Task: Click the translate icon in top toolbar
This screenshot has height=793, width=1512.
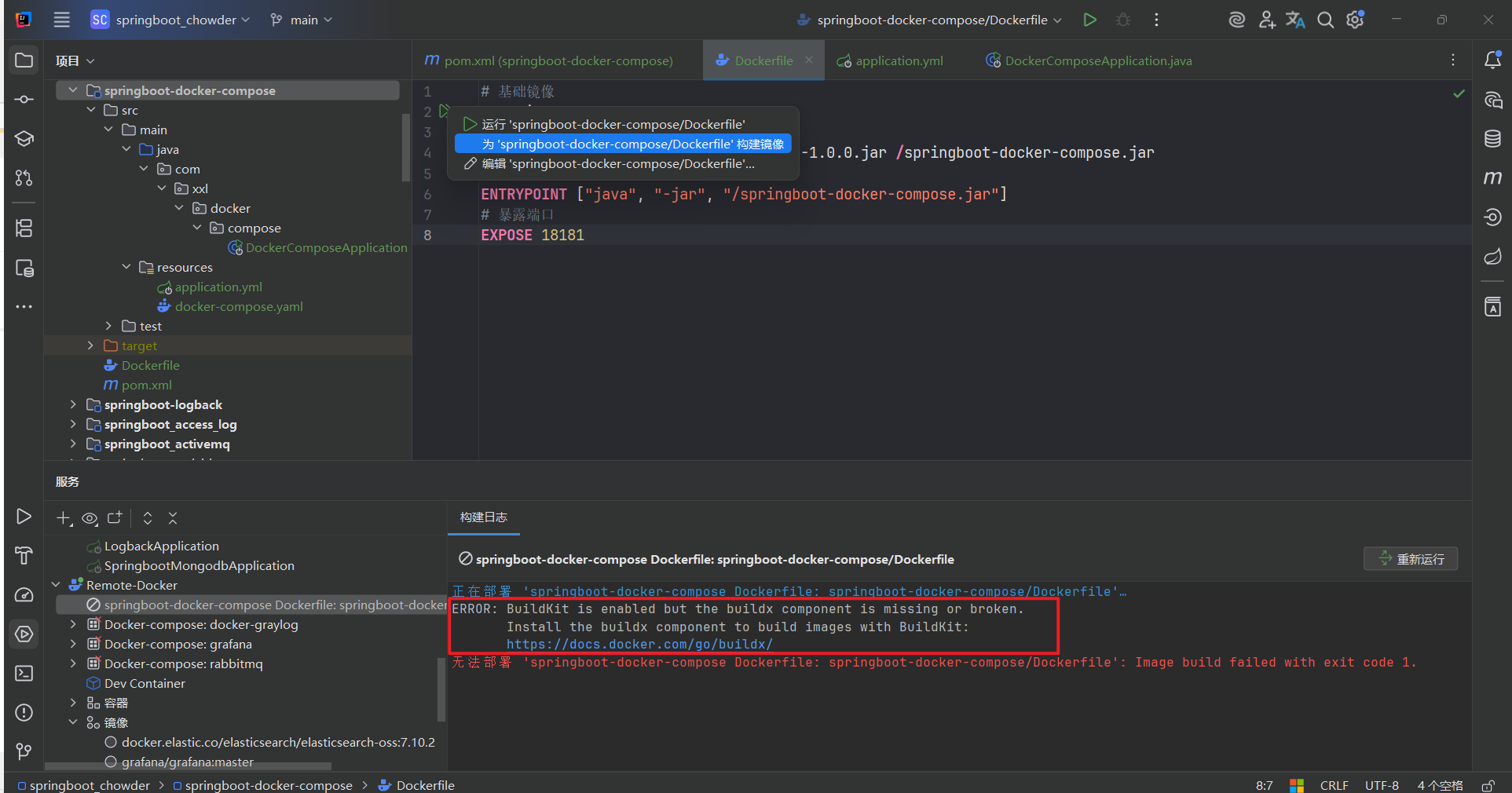Action: pos(1296,20)
